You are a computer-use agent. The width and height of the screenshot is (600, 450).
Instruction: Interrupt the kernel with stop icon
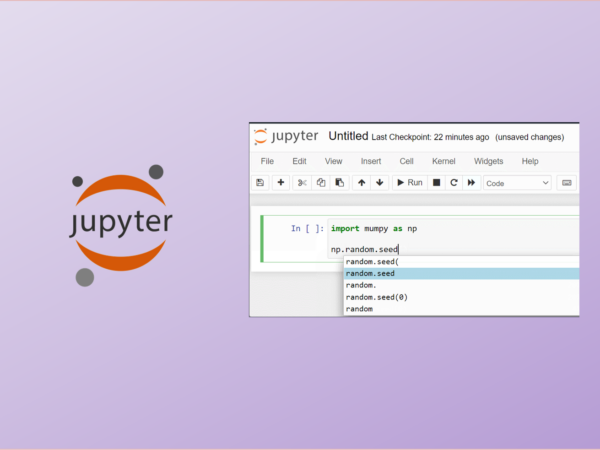pos(436,183)
